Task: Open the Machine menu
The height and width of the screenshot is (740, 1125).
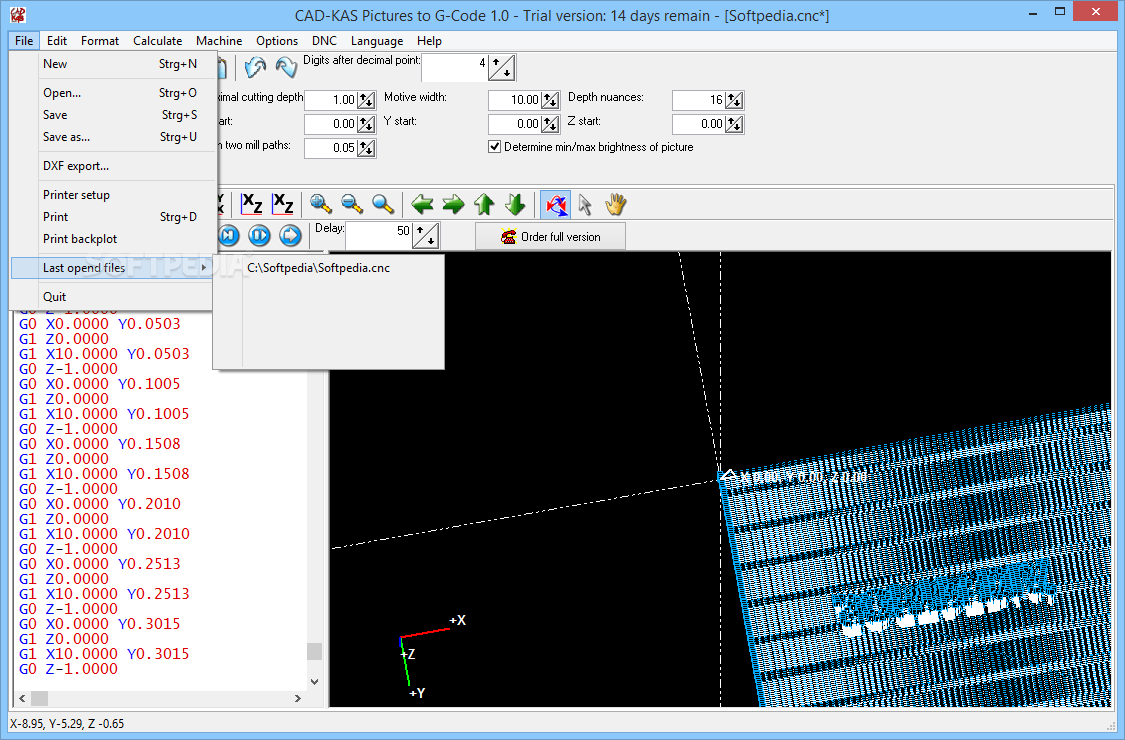Action: (x=219, y=41)
